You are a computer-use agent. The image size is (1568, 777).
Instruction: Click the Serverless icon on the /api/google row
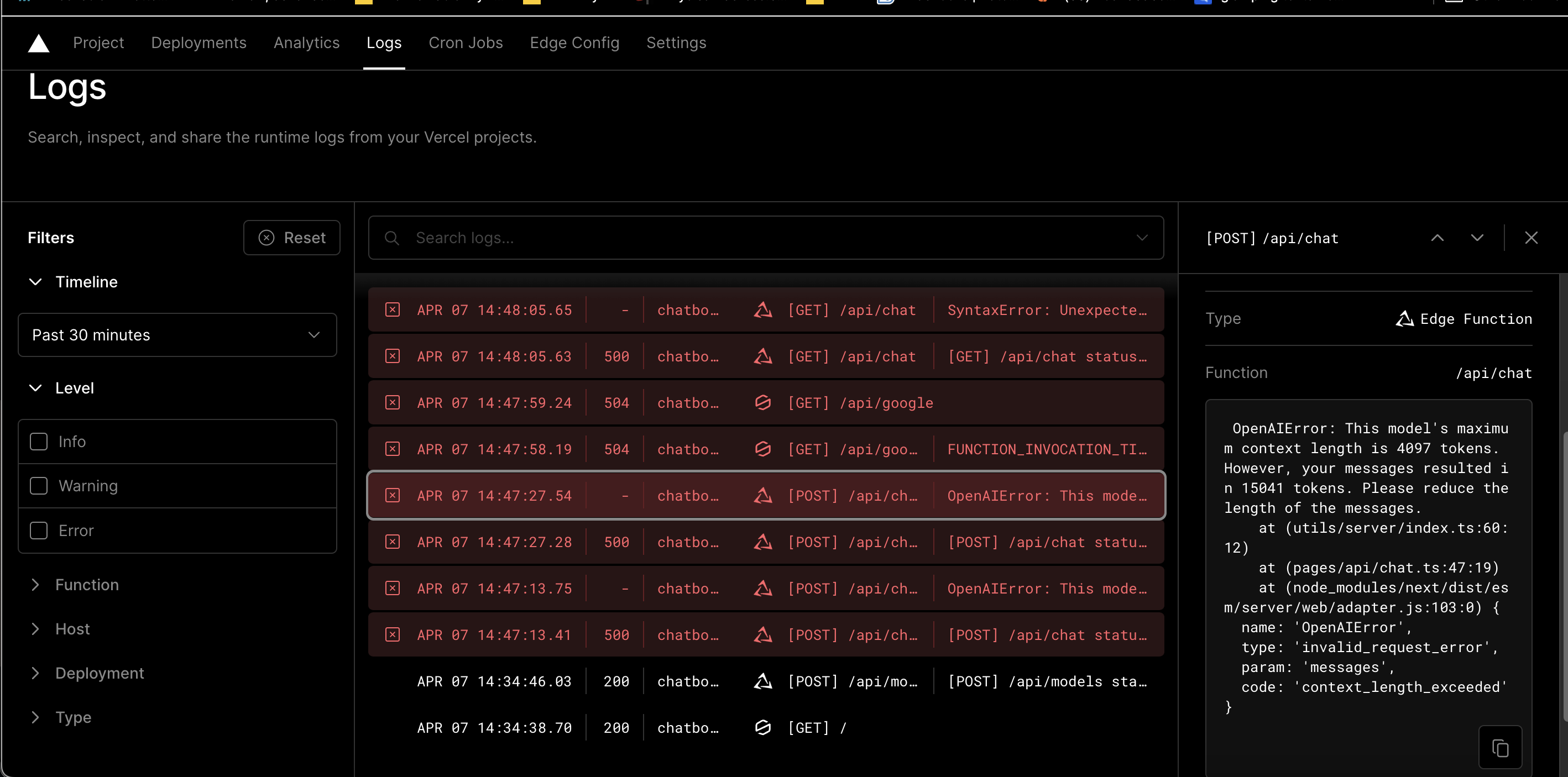click(x=762, y=402)
